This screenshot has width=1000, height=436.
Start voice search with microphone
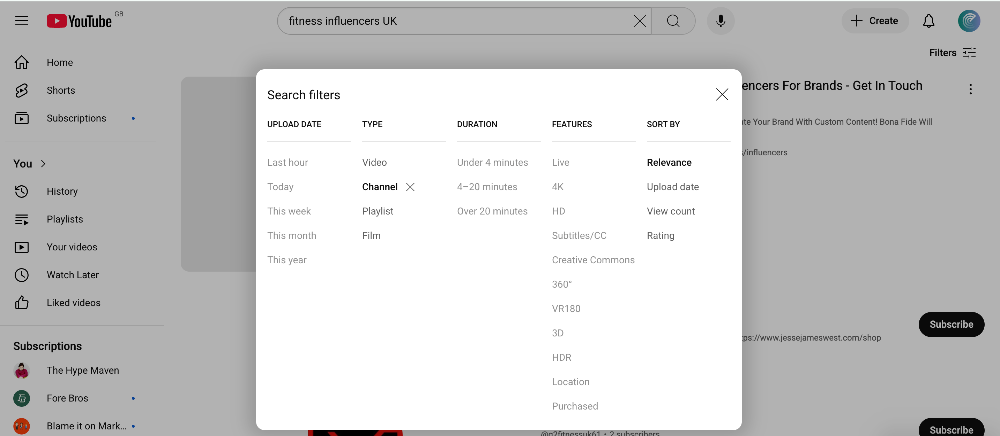(720, 21)
